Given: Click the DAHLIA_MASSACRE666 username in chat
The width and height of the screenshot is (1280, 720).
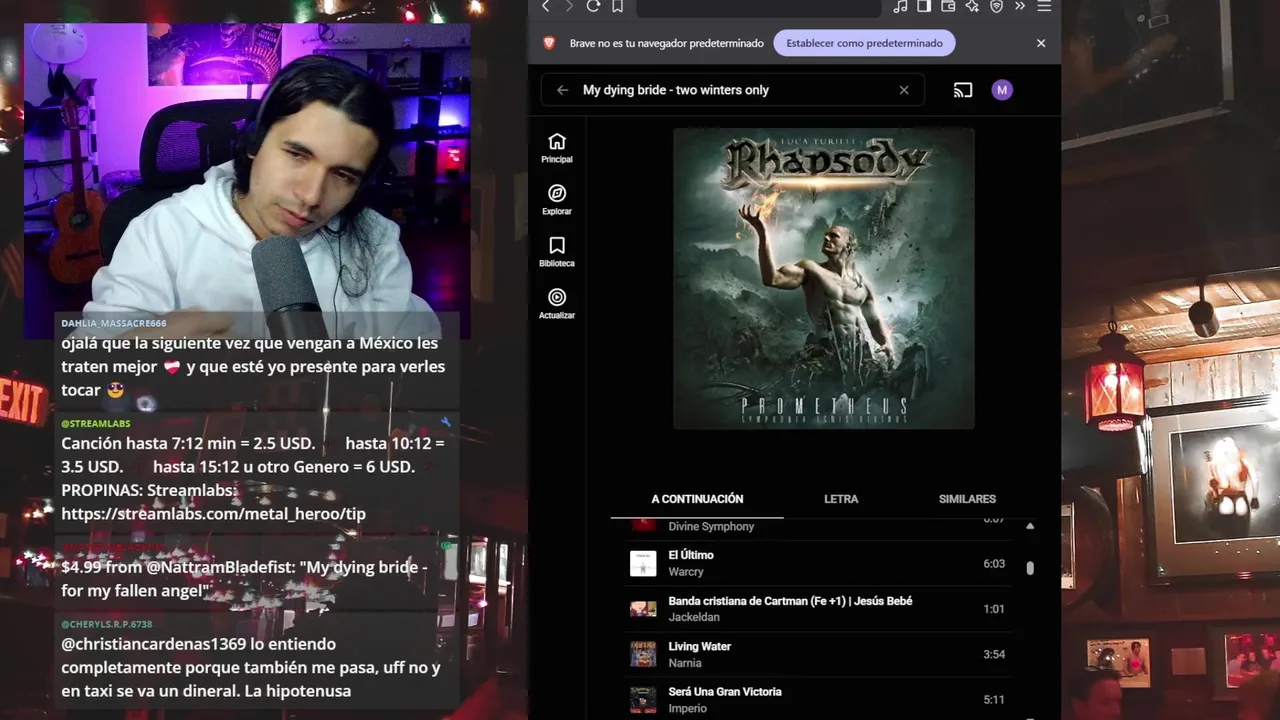Looking at the screenshot, I should pyautogui.click(x=114, y=323).
